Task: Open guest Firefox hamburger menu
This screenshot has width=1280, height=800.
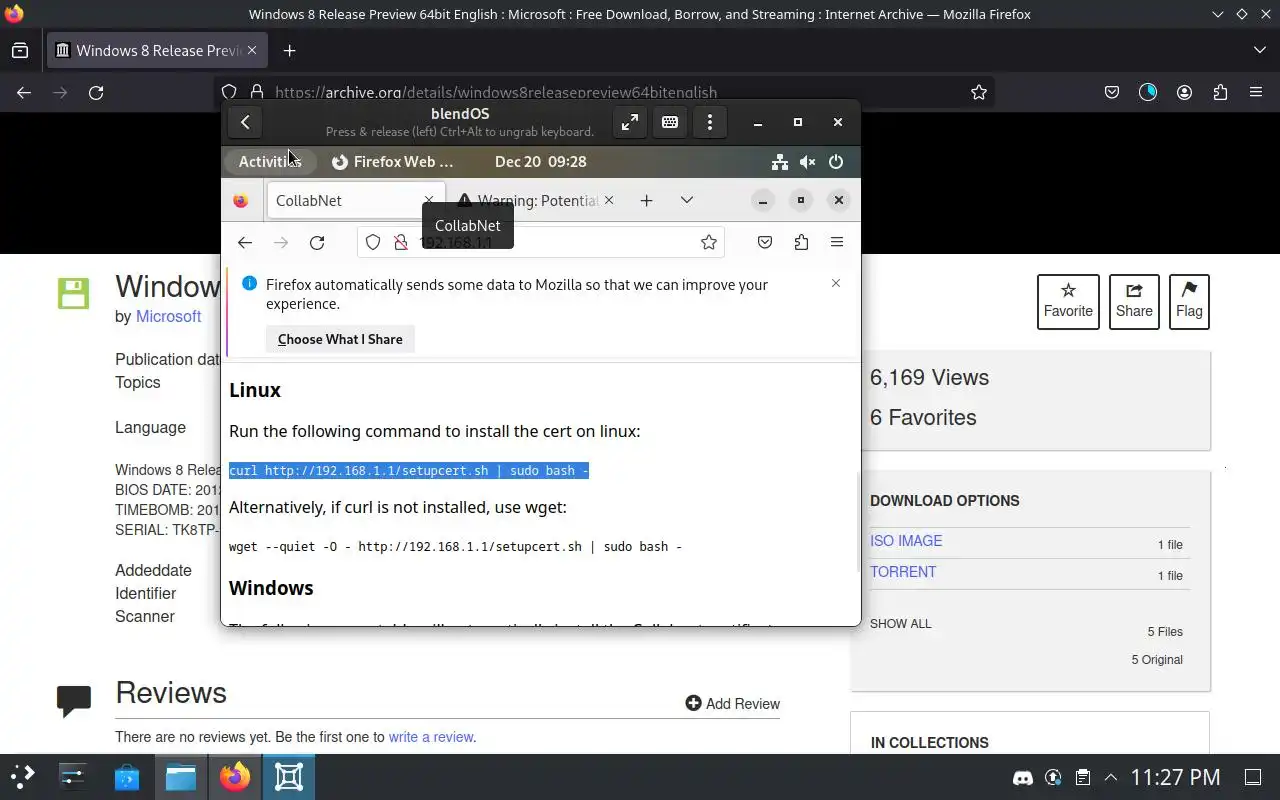Action: pyautogui.click(x=837, y=242)
